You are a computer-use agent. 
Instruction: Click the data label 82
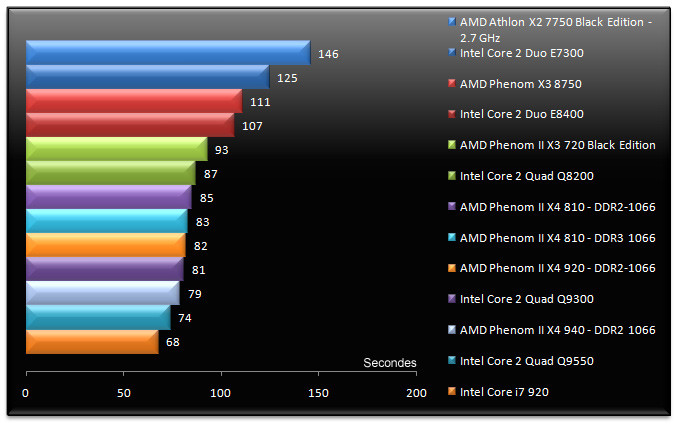coord(200,246)
